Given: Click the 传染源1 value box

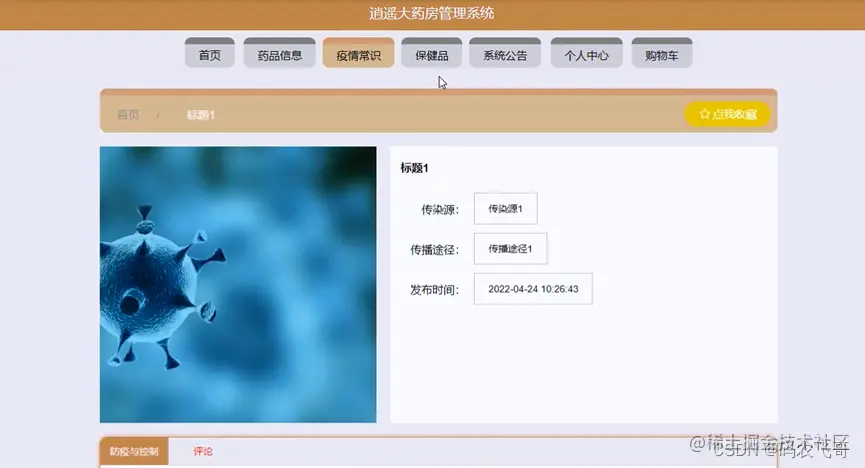Looking at the screenshot, I should pos(505,209).
